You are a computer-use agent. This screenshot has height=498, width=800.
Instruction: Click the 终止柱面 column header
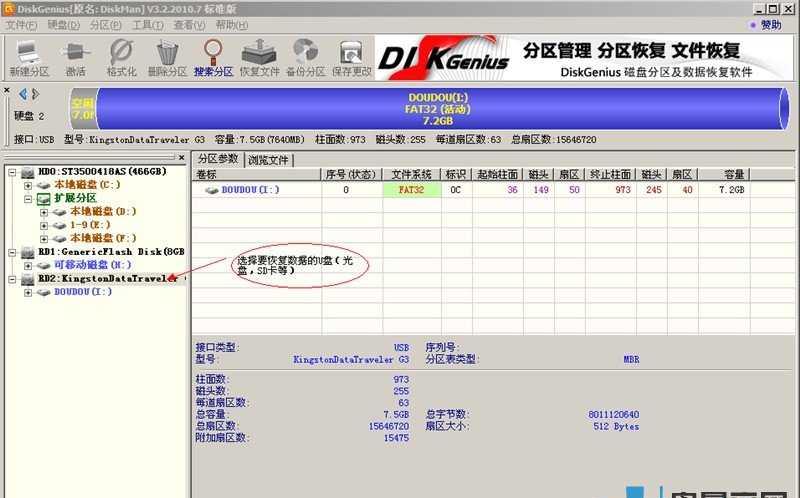click(x=610, y=175)
